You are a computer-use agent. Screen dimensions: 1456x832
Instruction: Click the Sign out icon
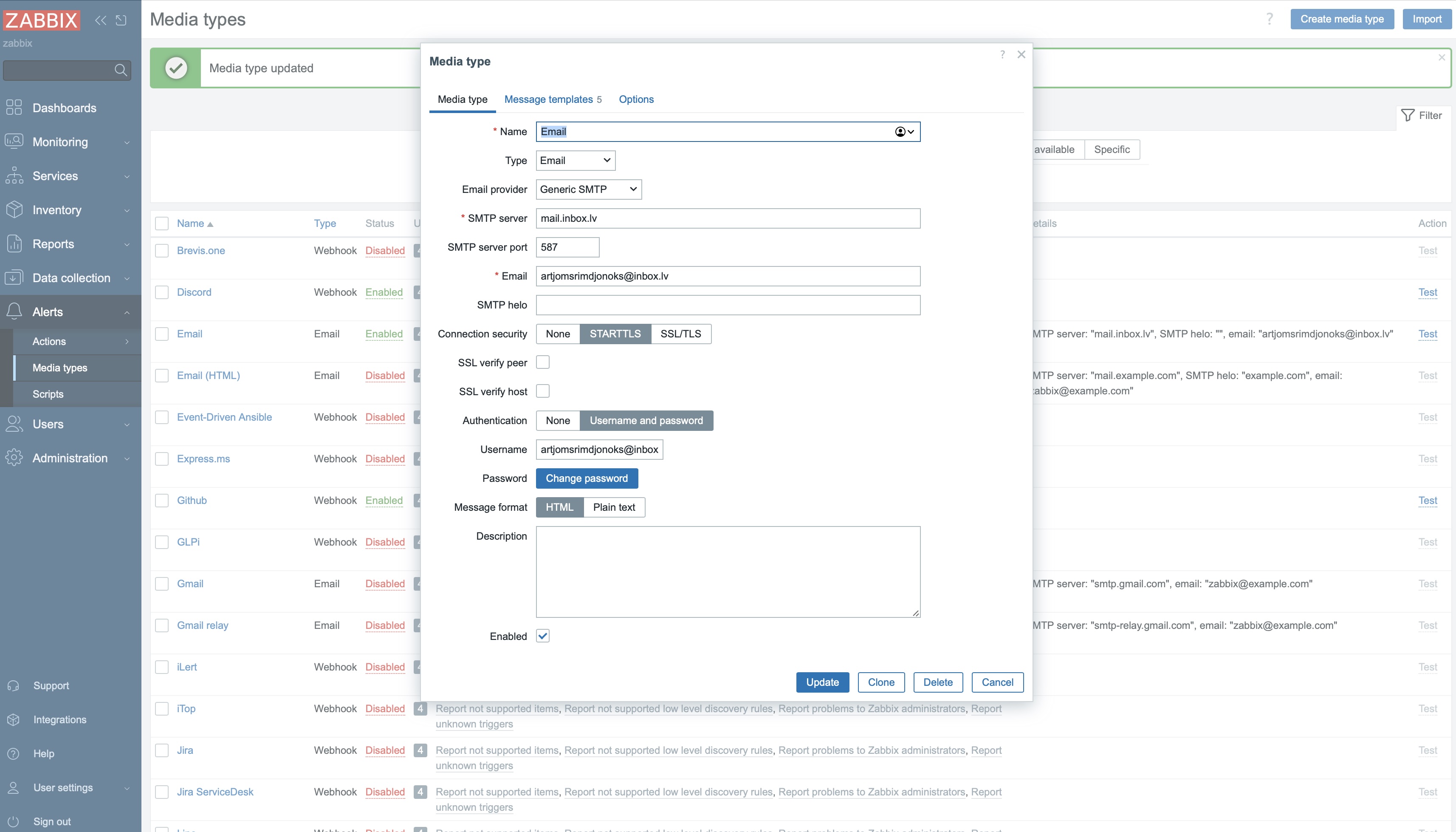(x=14, y=821)
